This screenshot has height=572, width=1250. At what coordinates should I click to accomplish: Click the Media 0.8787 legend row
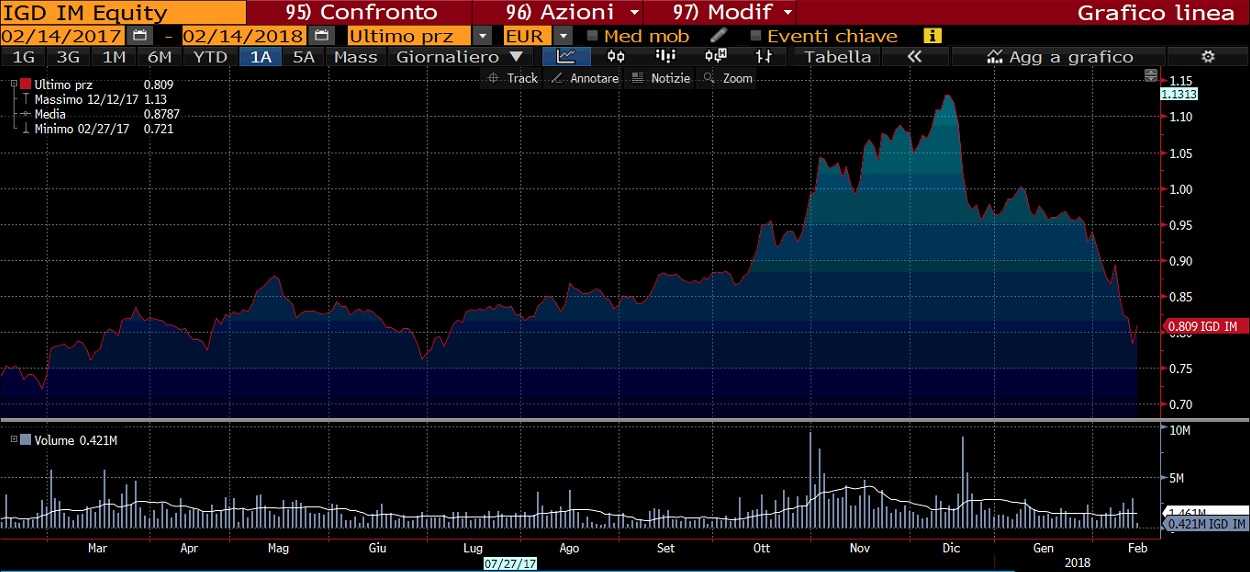tap(101, 114)
